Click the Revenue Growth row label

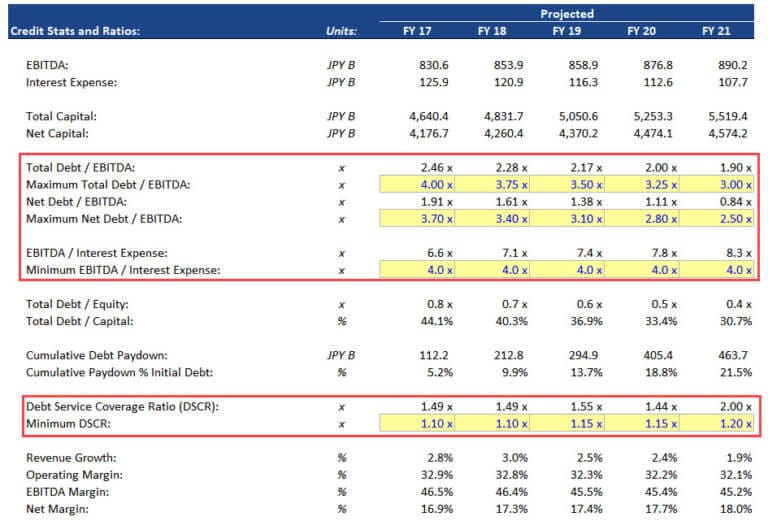click(68, 457)
